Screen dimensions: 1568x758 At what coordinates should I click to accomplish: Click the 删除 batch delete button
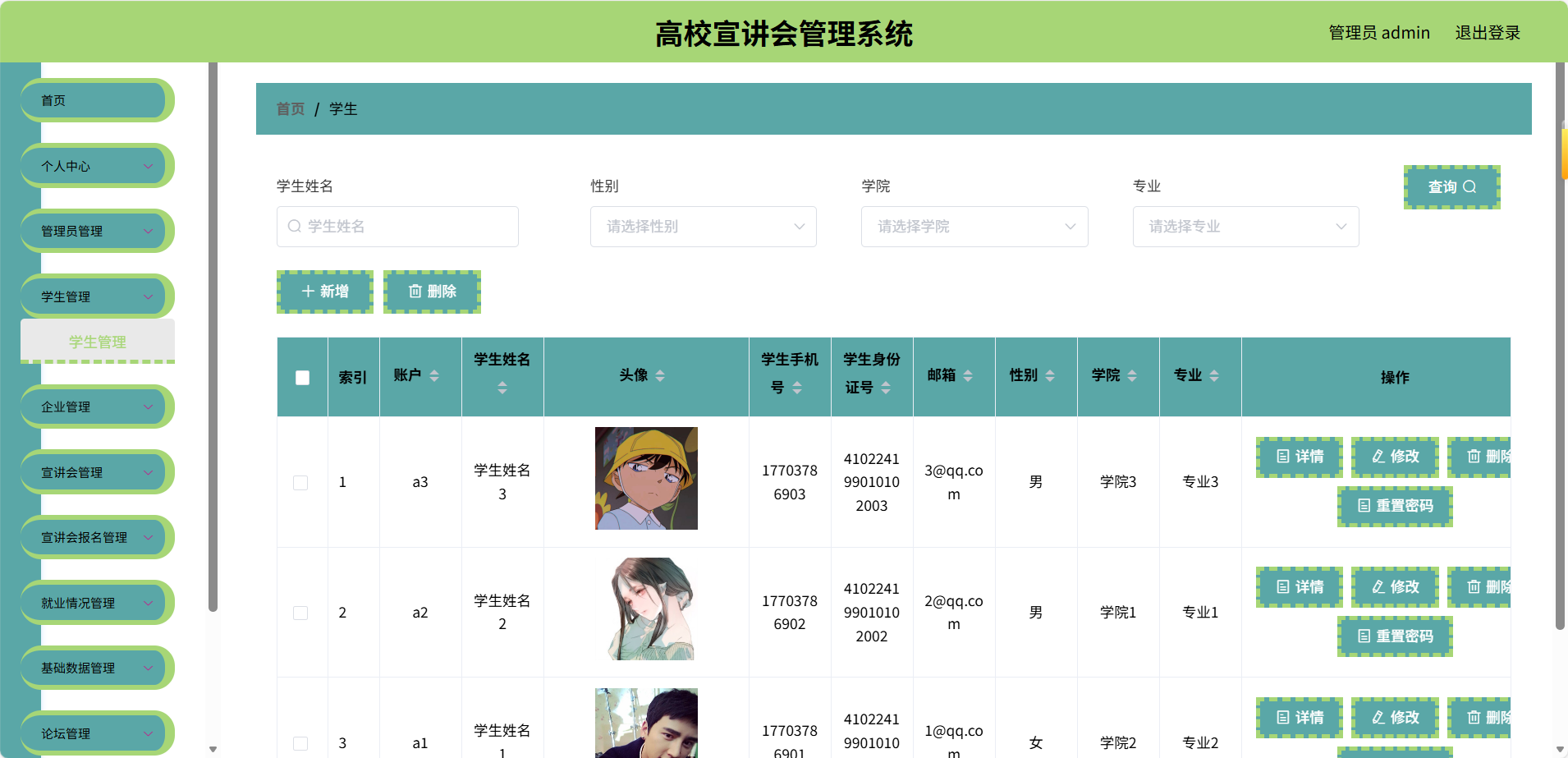[432, 292]
